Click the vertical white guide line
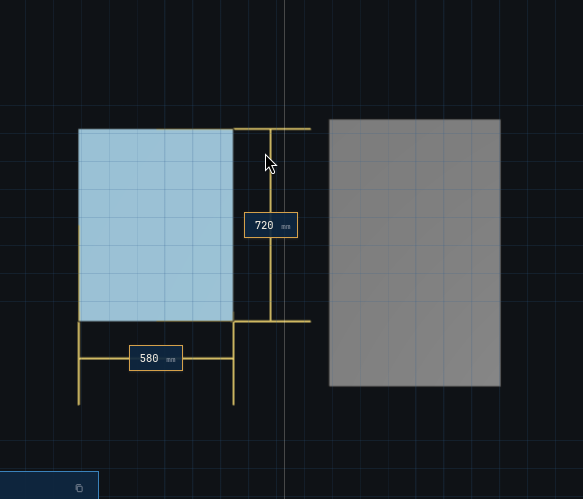This screenshot has width=583, height=499. point(285,74)
